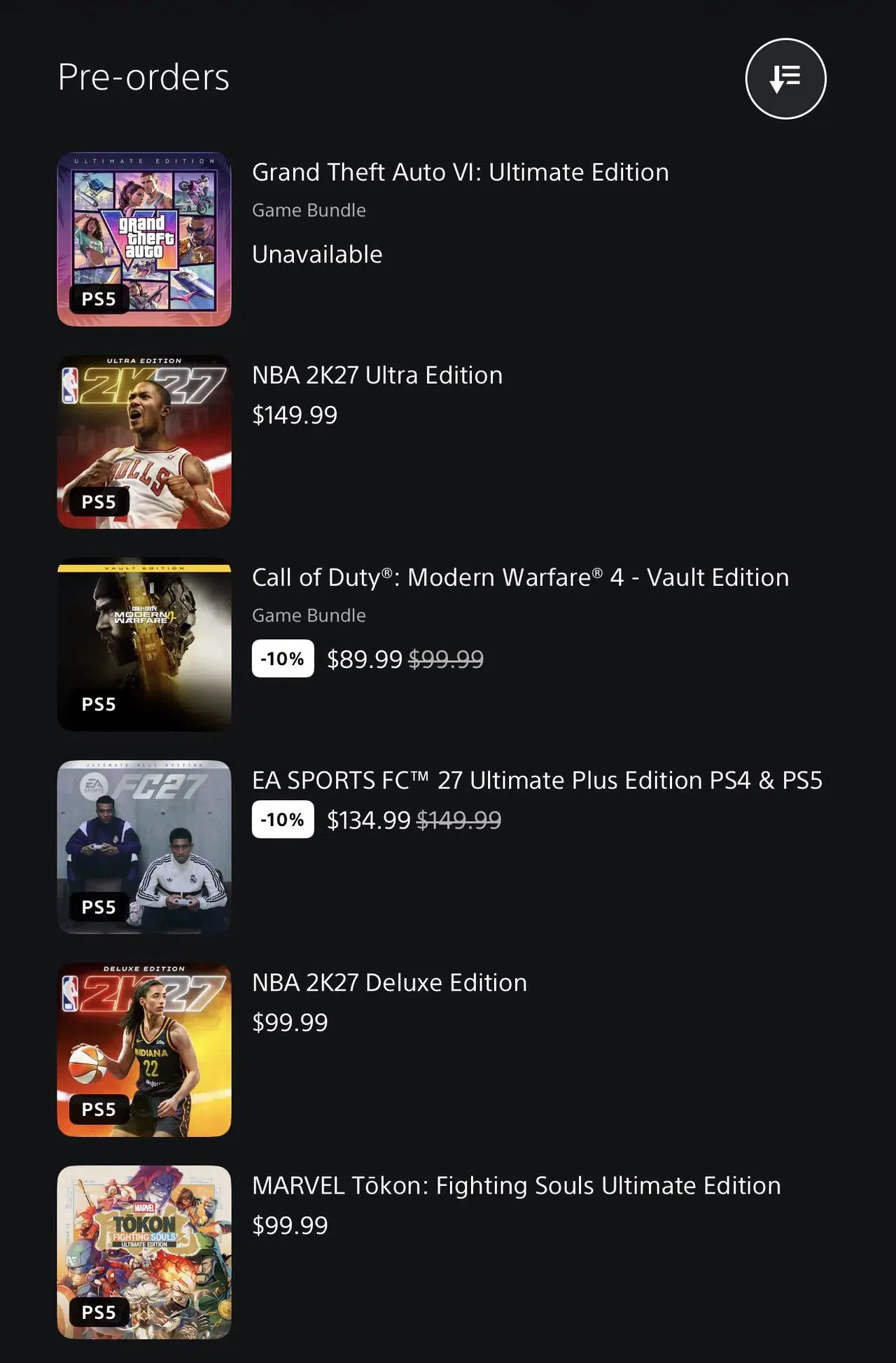The height and width of the screenshot is (1363, 896).
Task: Click the $149.99 price of NBA 2K27 Ultra
Action: pos(295,415)
